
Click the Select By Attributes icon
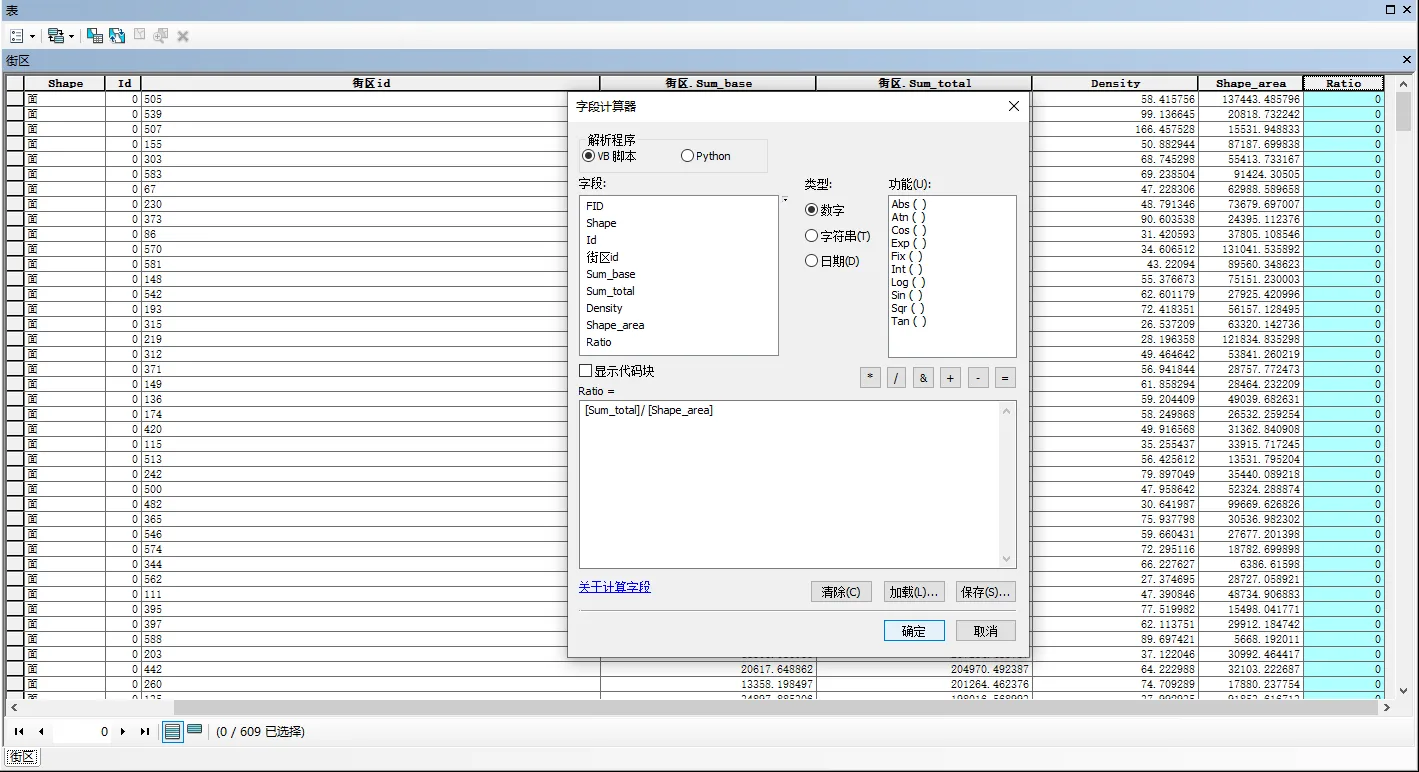95,36
